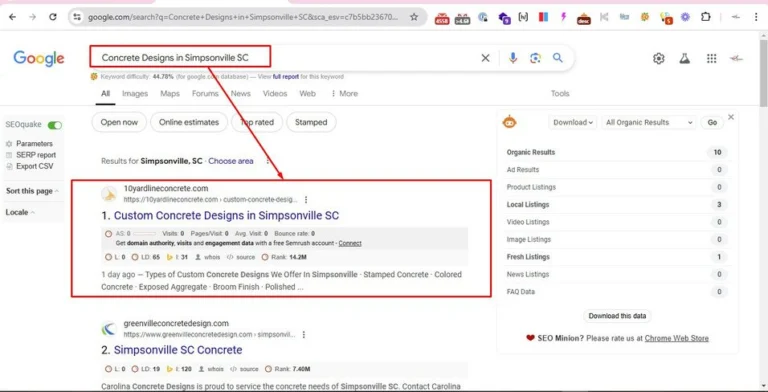This screenshot has height=392, width=768.
Task: Apply the Online estimates filter chip
Action: point(189,122)
